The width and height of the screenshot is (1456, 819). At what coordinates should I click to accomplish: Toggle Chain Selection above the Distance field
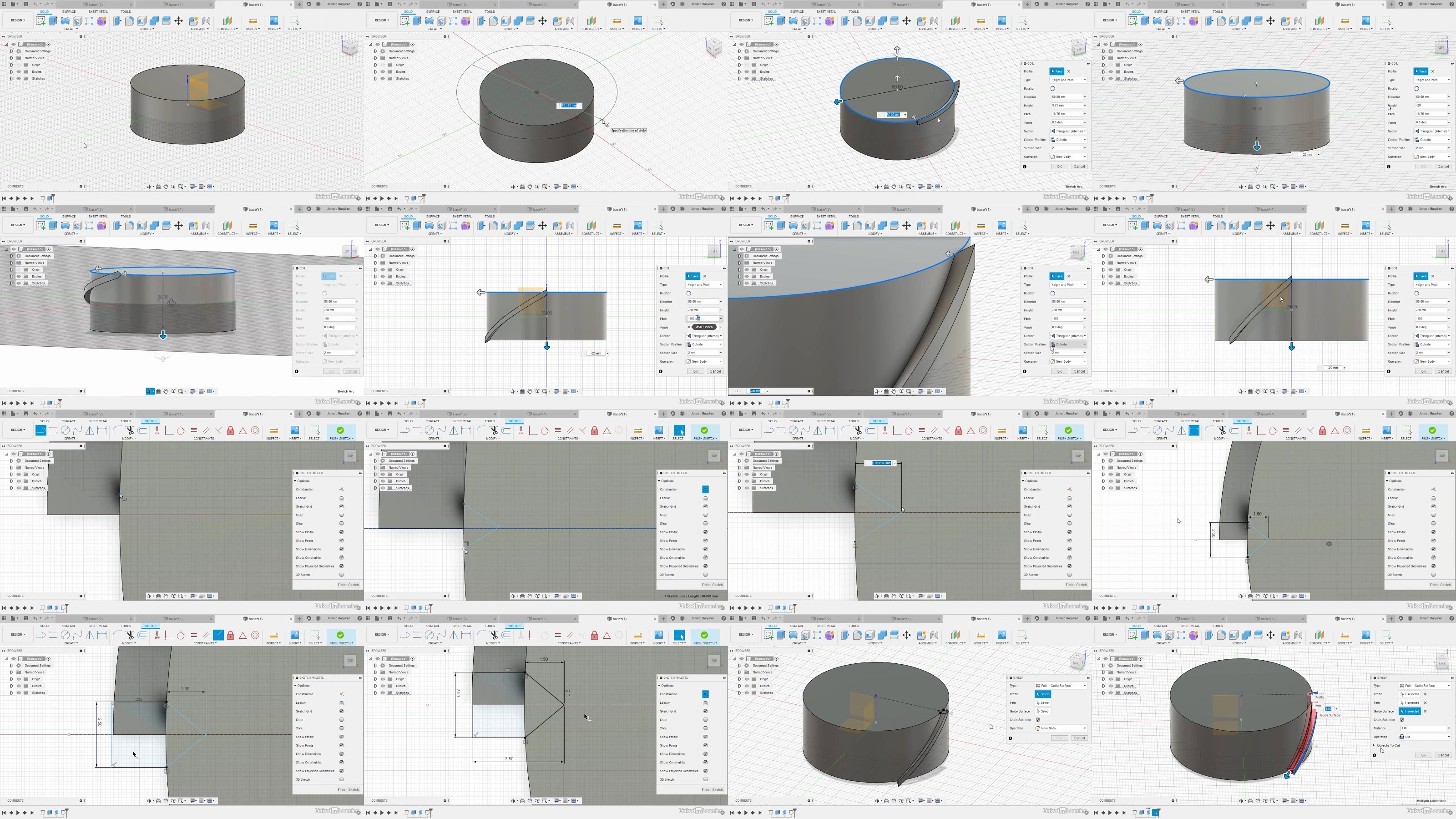[1402, 719]
